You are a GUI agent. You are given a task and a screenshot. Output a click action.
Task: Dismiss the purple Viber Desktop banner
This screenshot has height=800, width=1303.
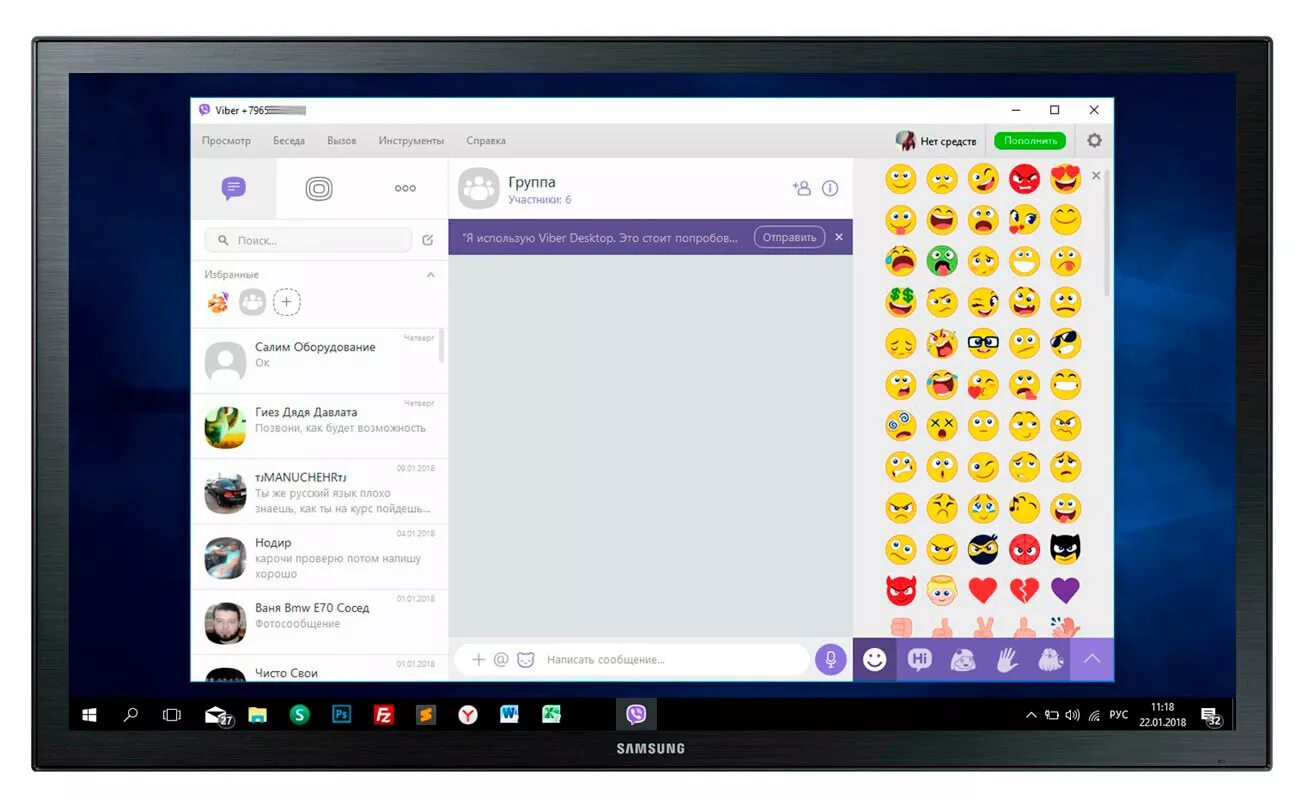click(839, 237)
